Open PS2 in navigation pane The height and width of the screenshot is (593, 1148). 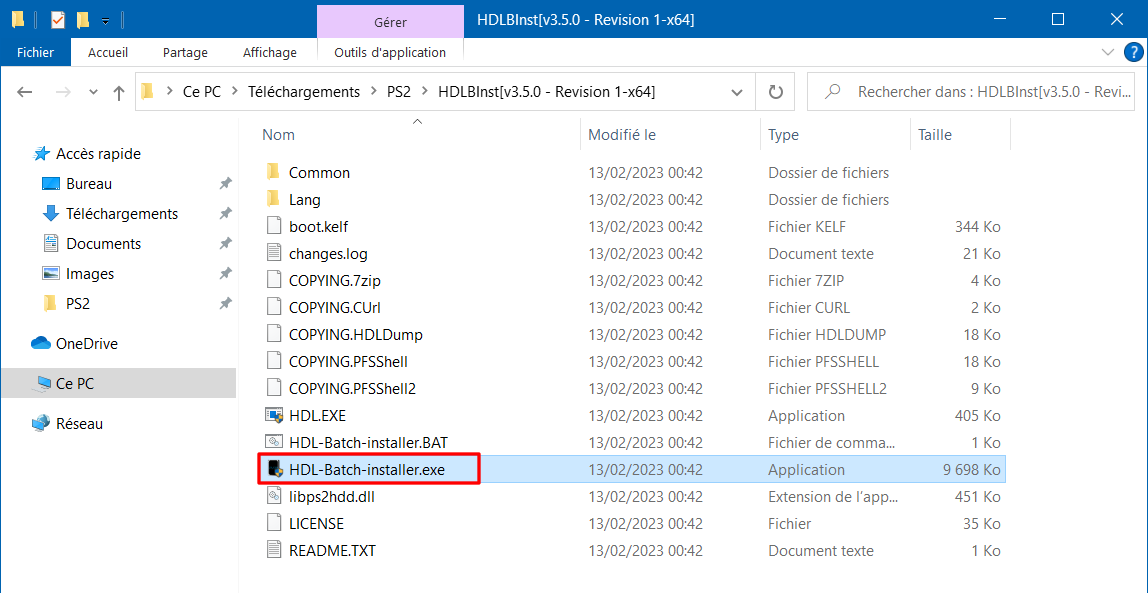point(78,303)
